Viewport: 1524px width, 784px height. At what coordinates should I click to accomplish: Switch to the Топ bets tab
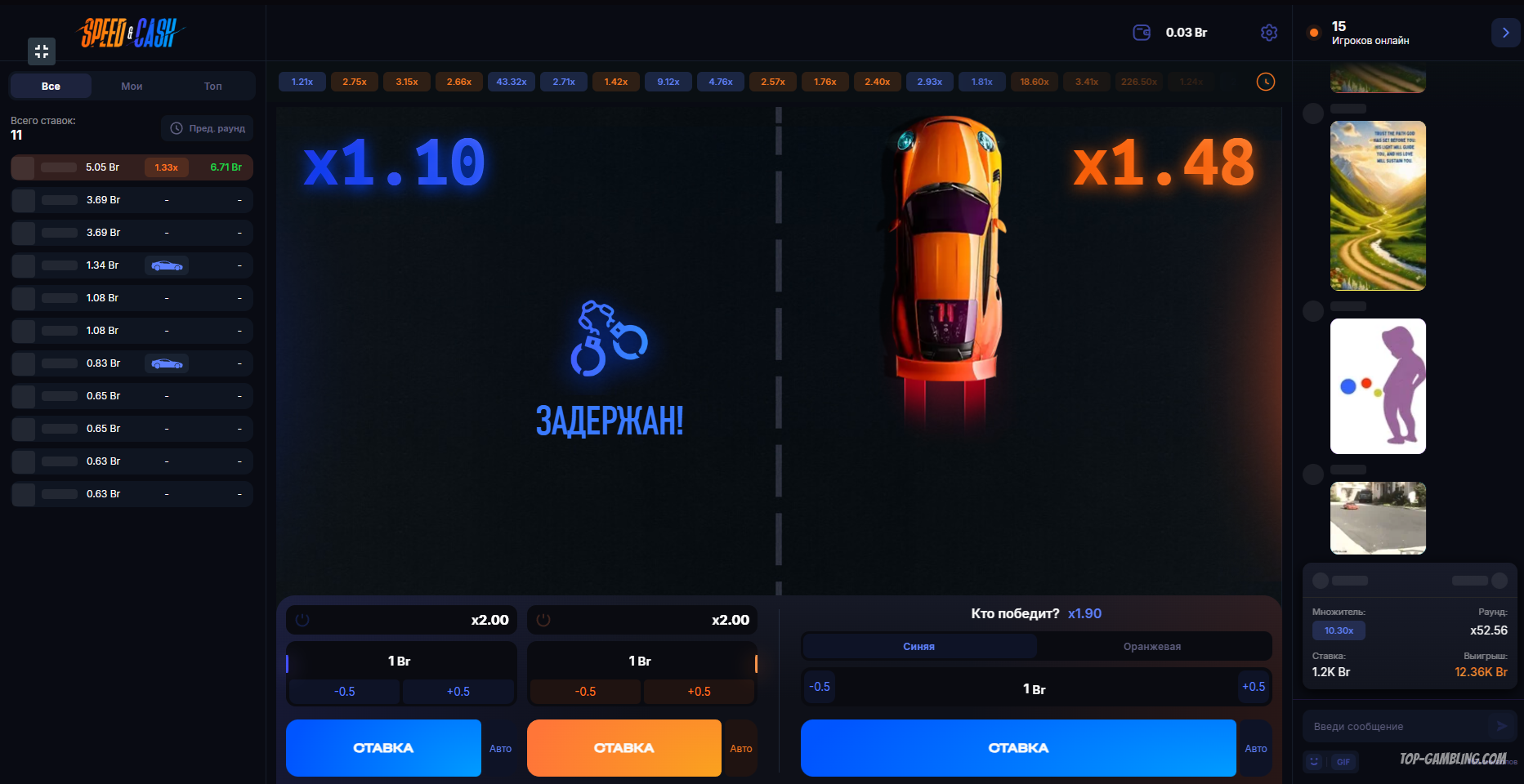coord(212,86)
